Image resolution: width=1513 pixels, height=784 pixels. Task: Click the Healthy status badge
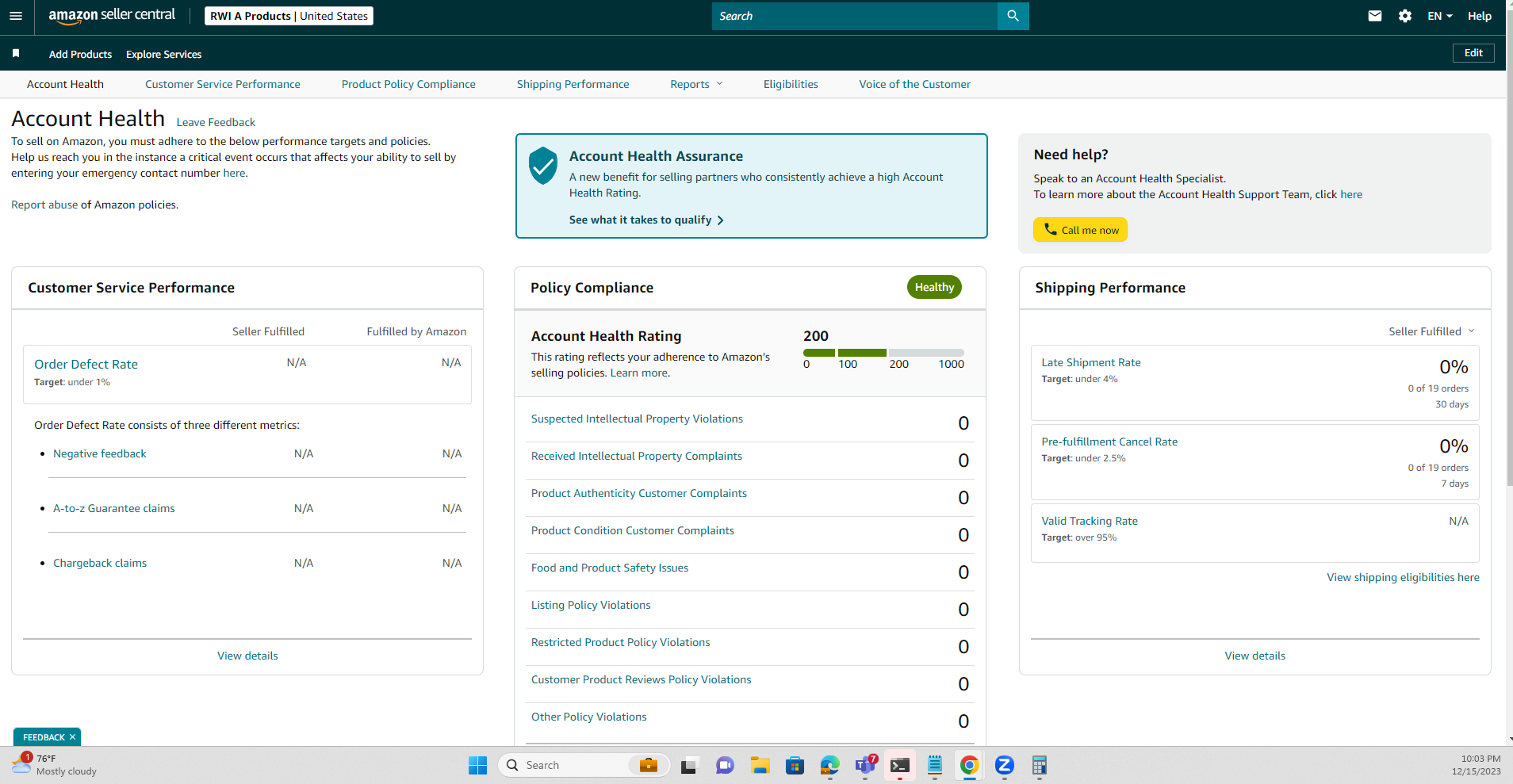pos(934,287)
